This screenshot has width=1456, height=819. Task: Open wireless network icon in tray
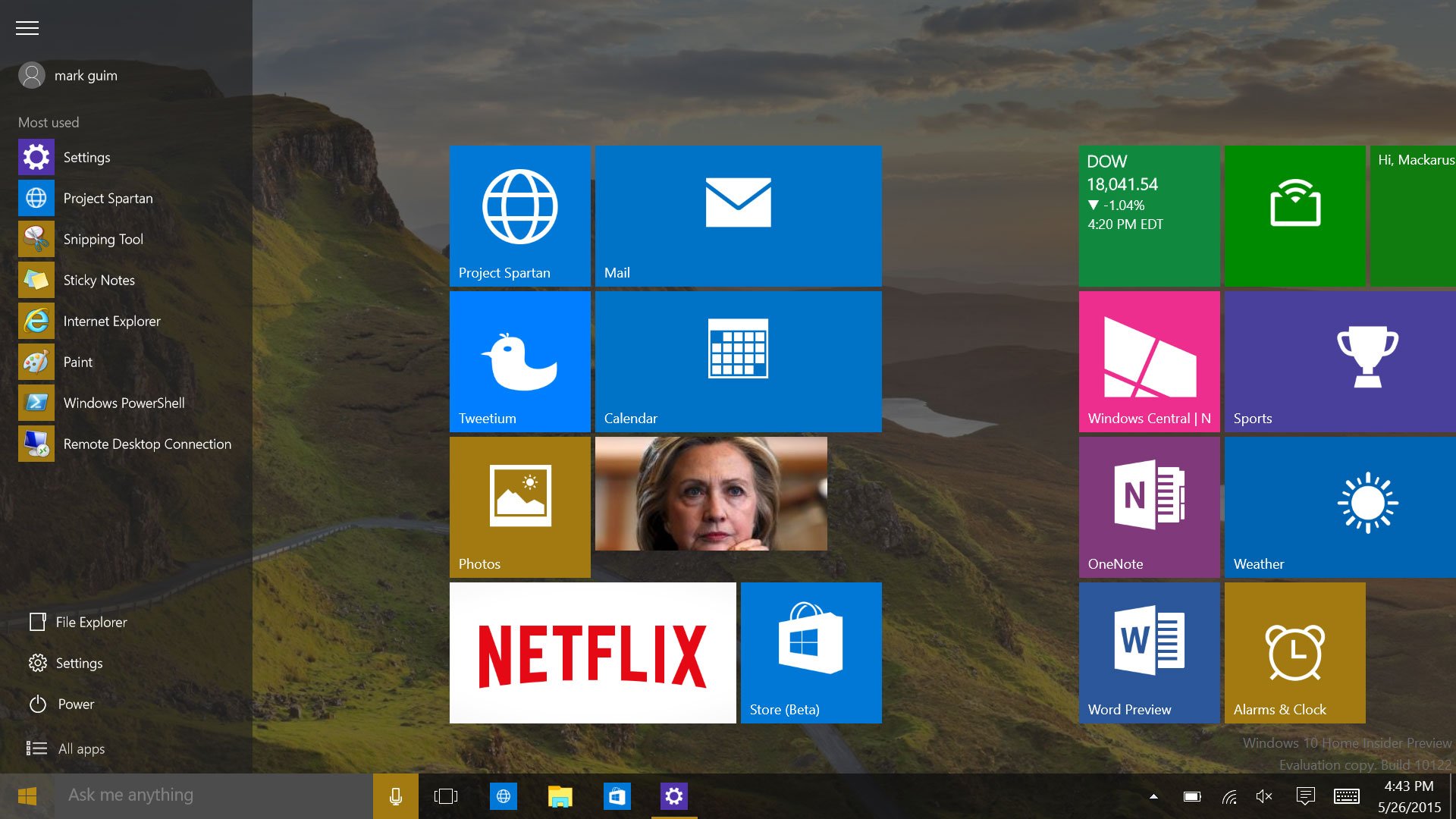(1229, 796)
